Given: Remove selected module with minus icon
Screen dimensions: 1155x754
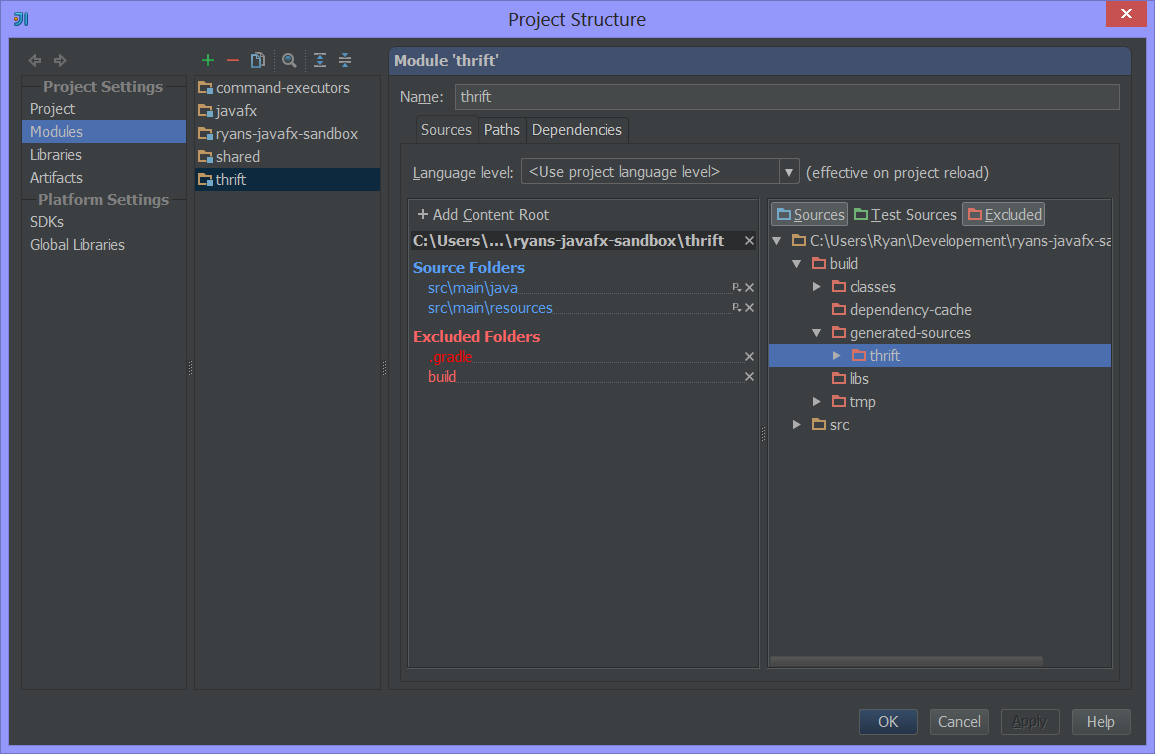Looking at the screenshot, I should (x=233, y=60).
